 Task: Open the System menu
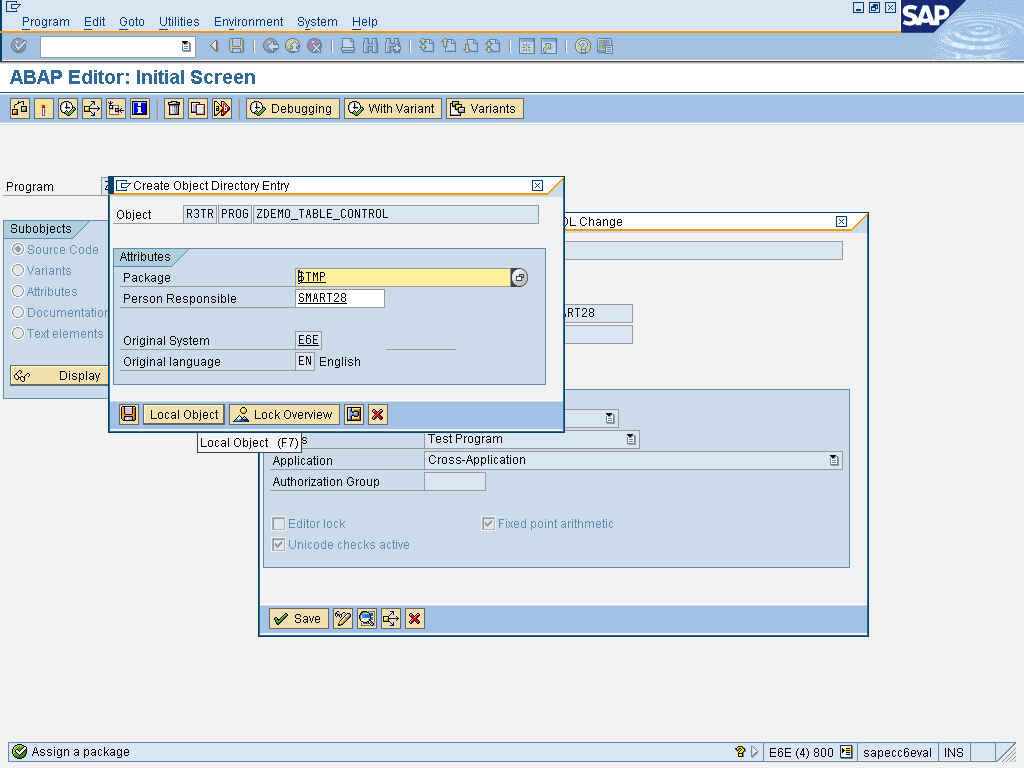point(317,22)
